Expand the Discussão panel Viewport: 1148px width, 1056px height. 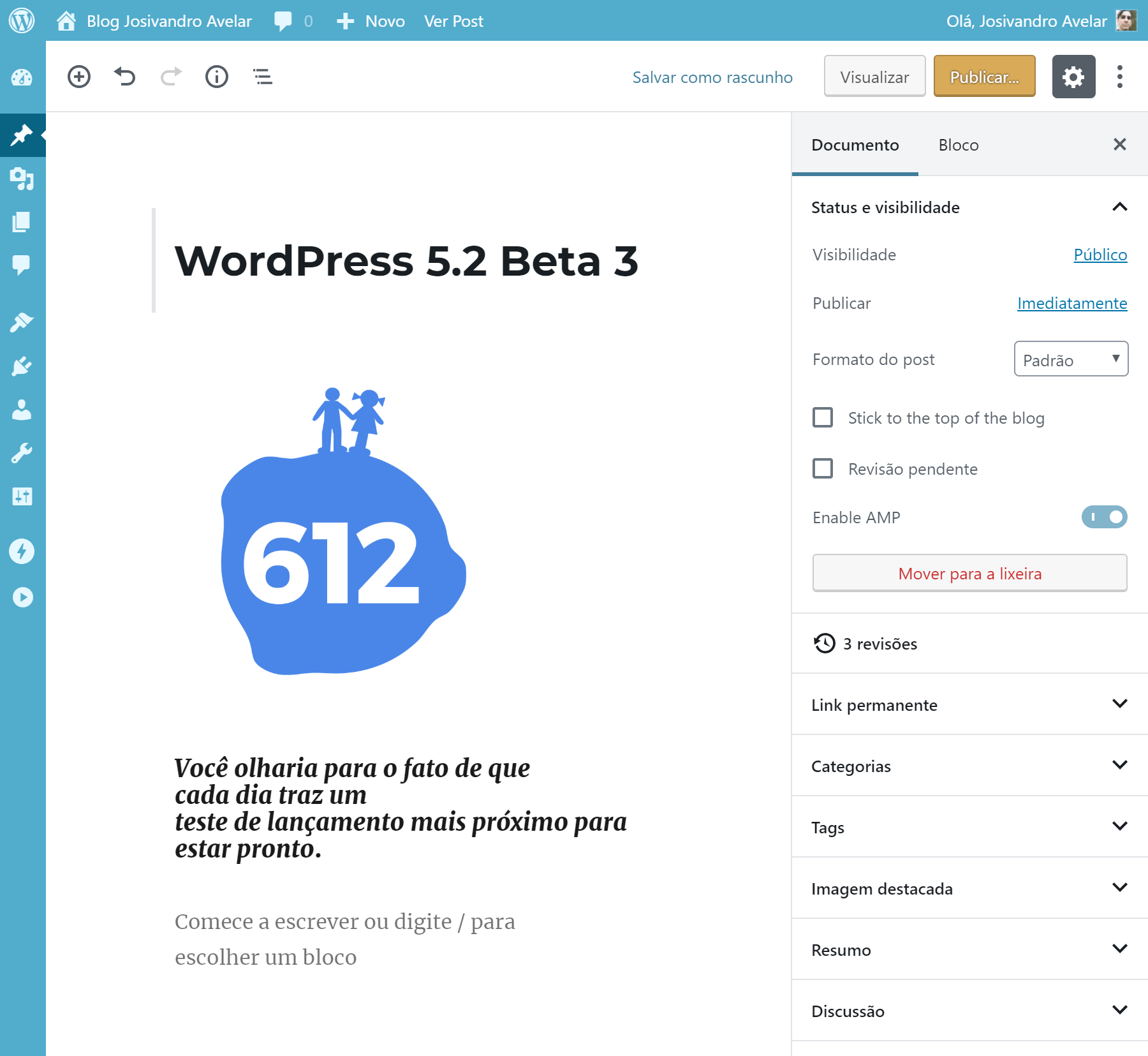coord(969,1011)
